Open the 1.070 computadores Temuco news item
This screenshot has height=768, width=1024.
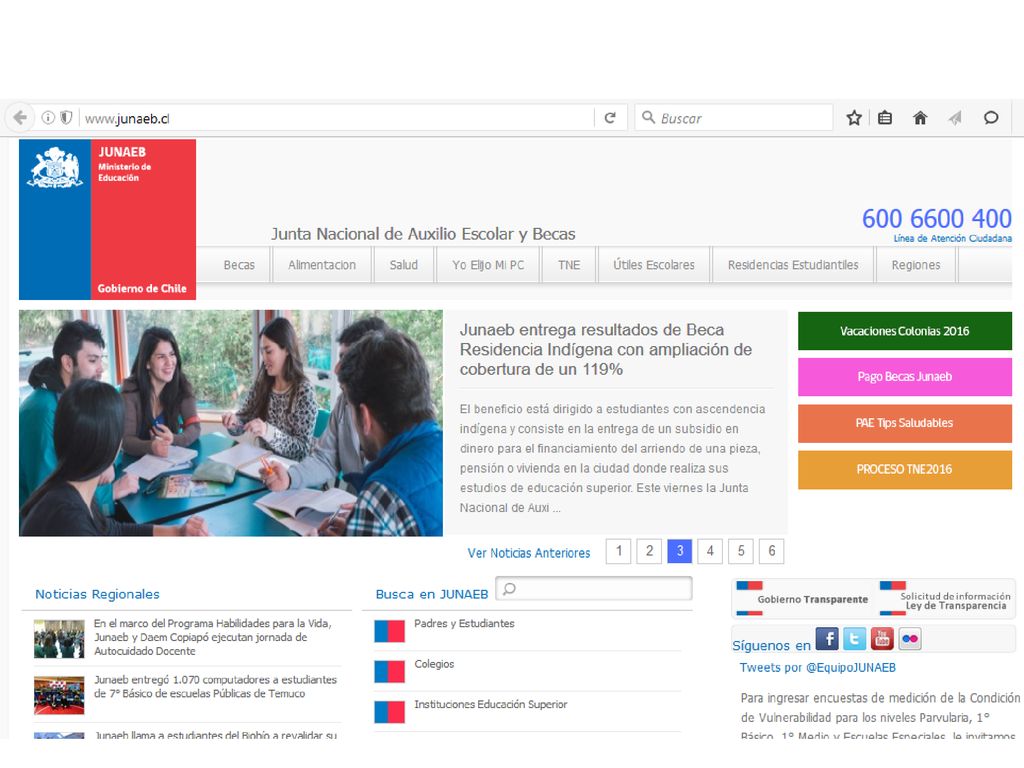pyautogui.click(x=216, y=686)
